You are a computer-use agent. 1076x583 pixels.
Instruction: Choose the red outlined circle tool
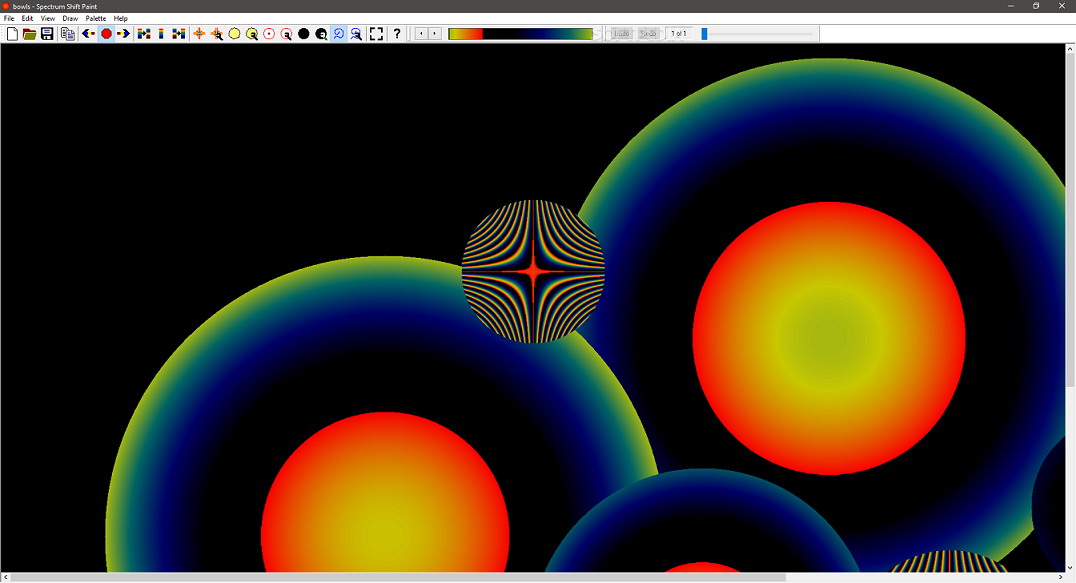click(269, 34)
